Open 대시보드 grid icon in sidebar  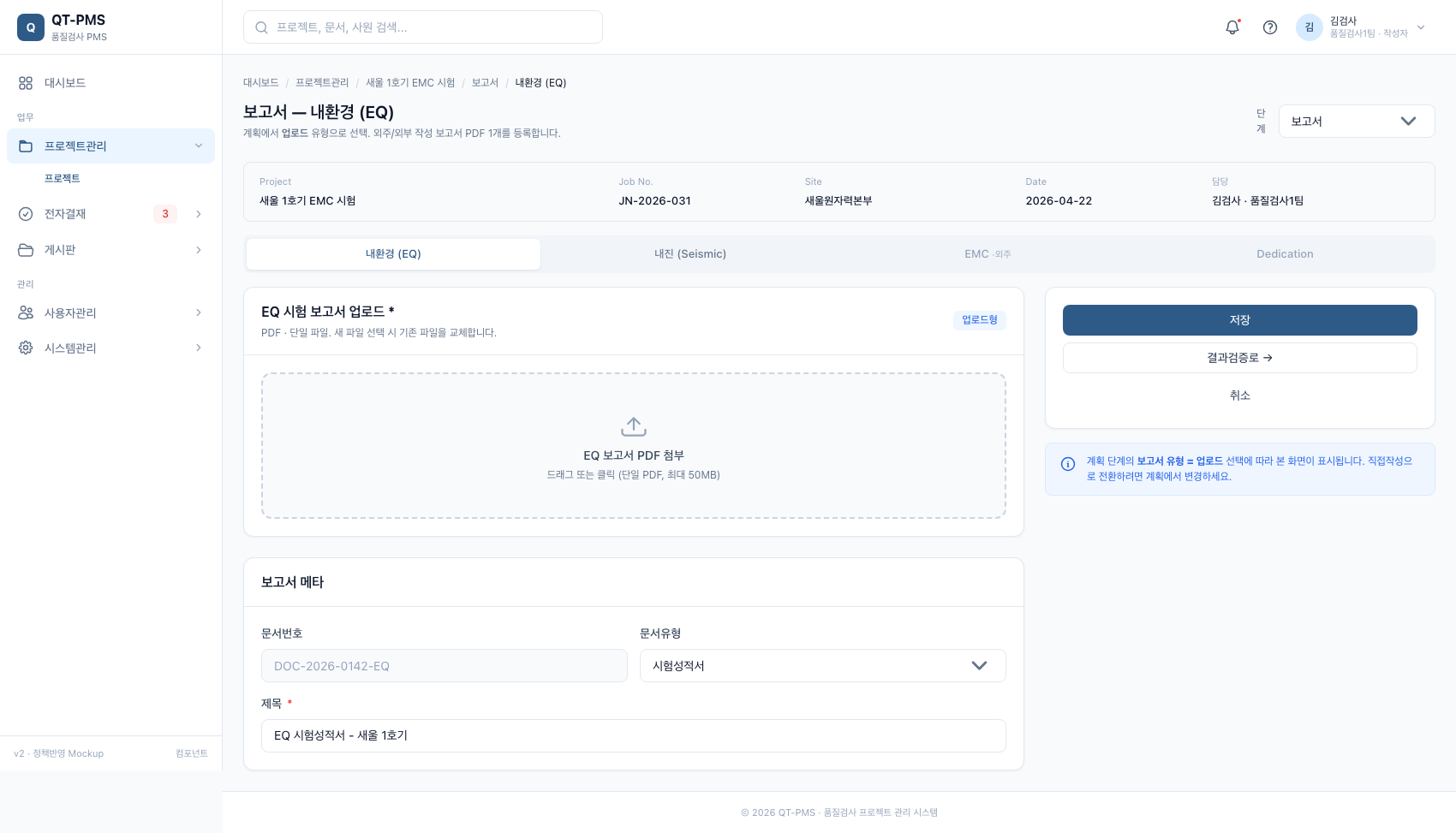pyautogui.click(x=26, y=83)
